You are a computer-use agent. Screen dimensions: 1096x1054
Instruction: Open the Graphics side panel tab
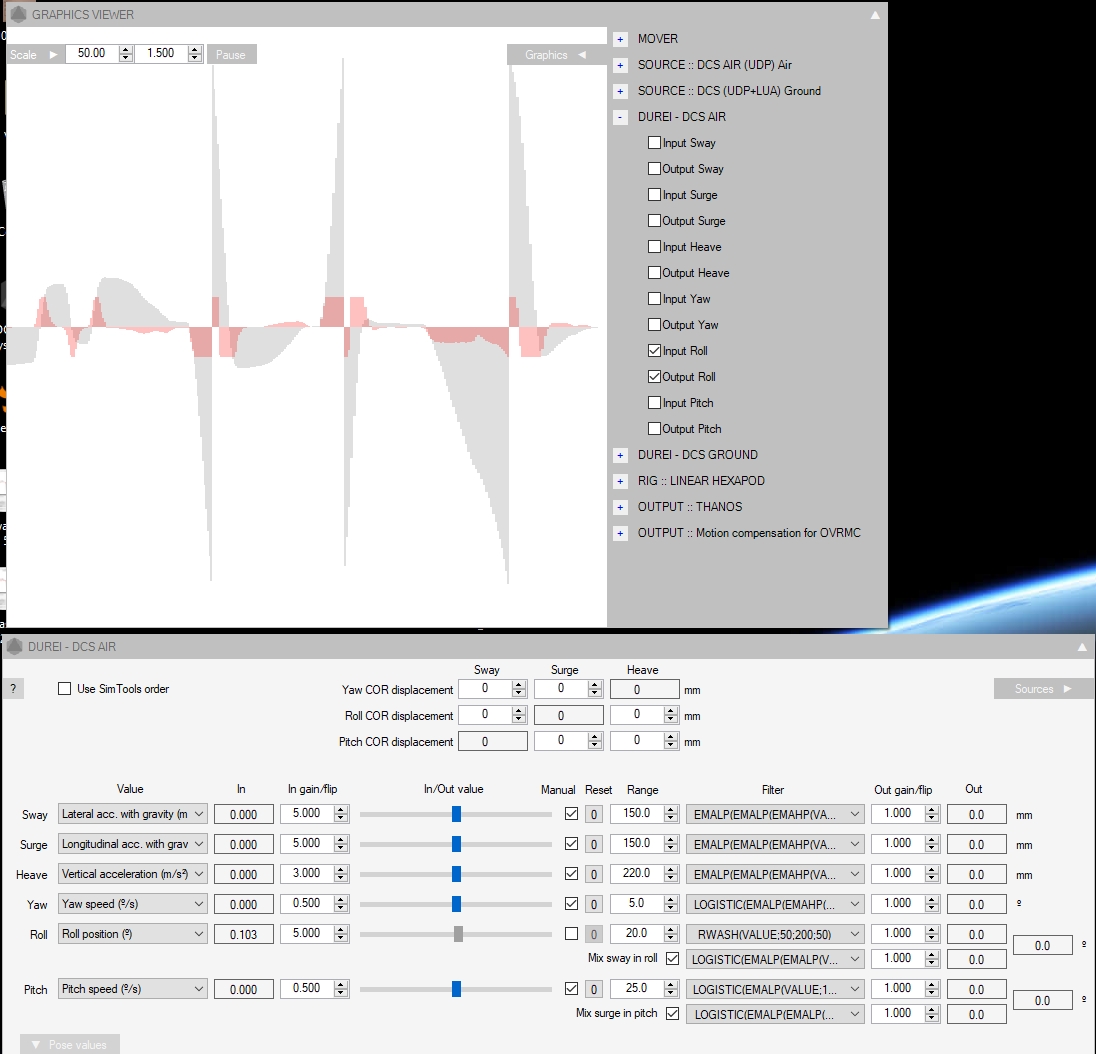(555, 55)
